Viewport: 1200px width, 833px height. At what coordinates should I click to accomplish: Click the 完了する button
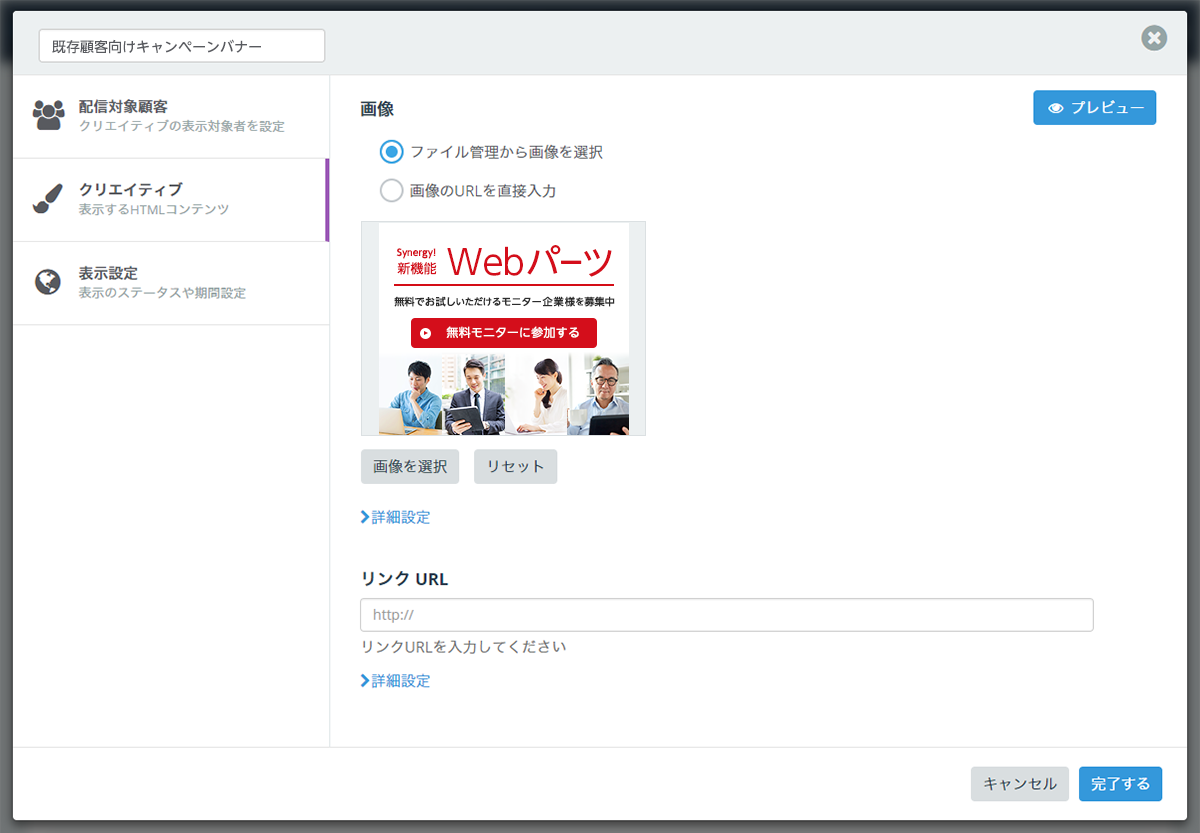[1120, 784]
